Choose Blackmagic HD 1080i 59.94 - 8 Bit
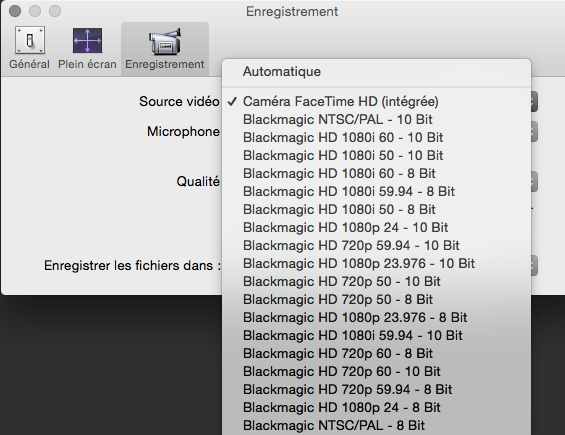Viewport: 565px width, 435px height. click(377, 192)
